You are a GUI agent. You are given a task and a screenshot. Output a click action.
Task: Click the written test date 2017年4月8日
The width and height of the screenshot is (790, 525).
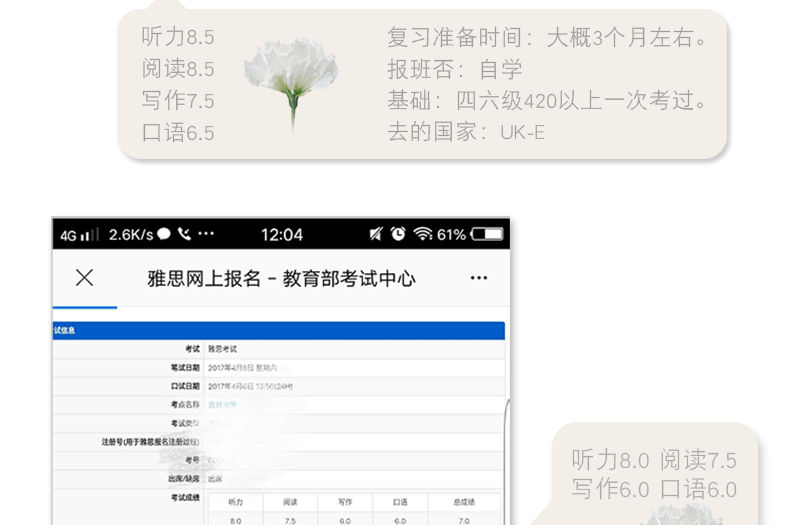click(x=242, y=368)
